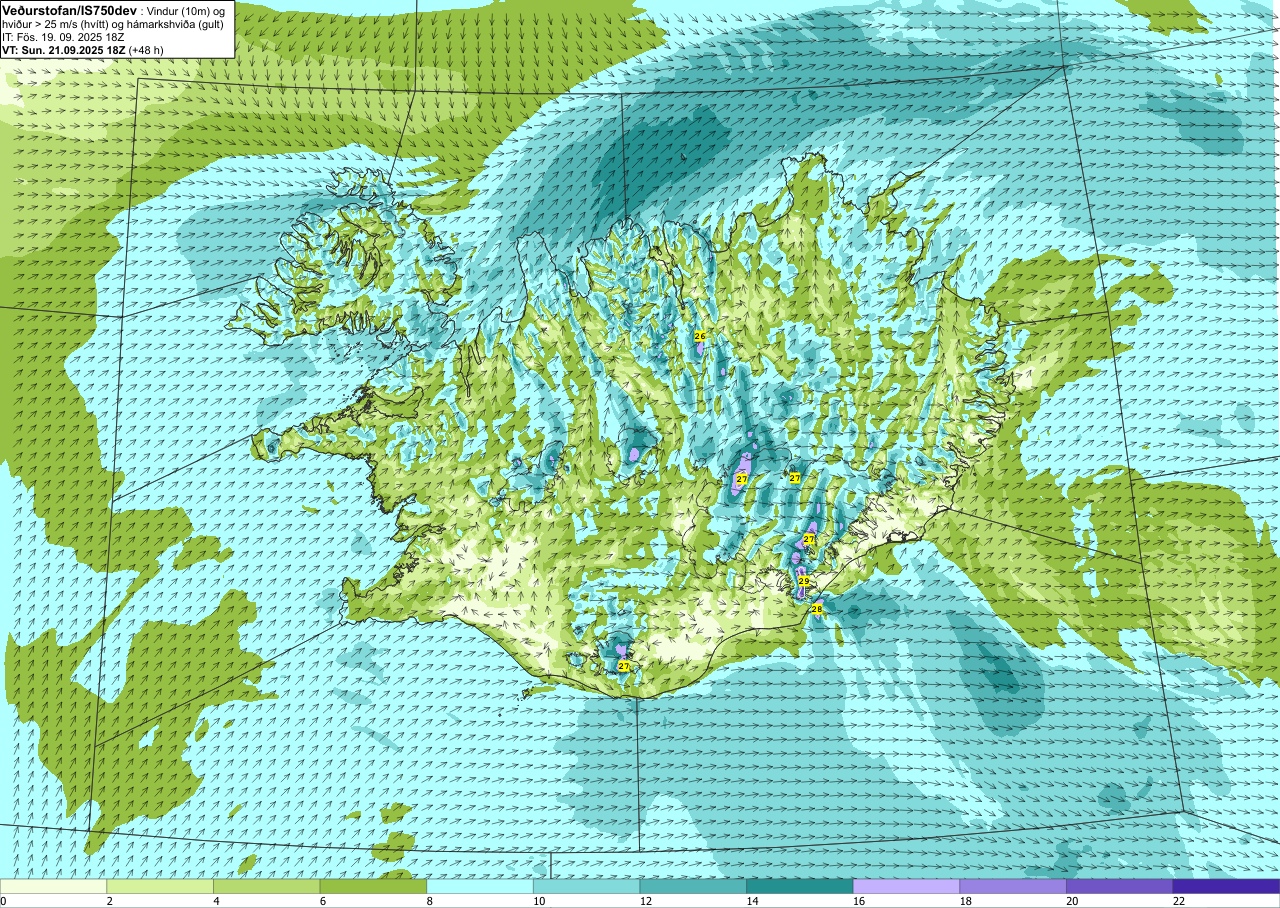This screenshot has width=1280, height=908.
Task: Click the yellow 28 gust label
Action: (x=816, y=609)
